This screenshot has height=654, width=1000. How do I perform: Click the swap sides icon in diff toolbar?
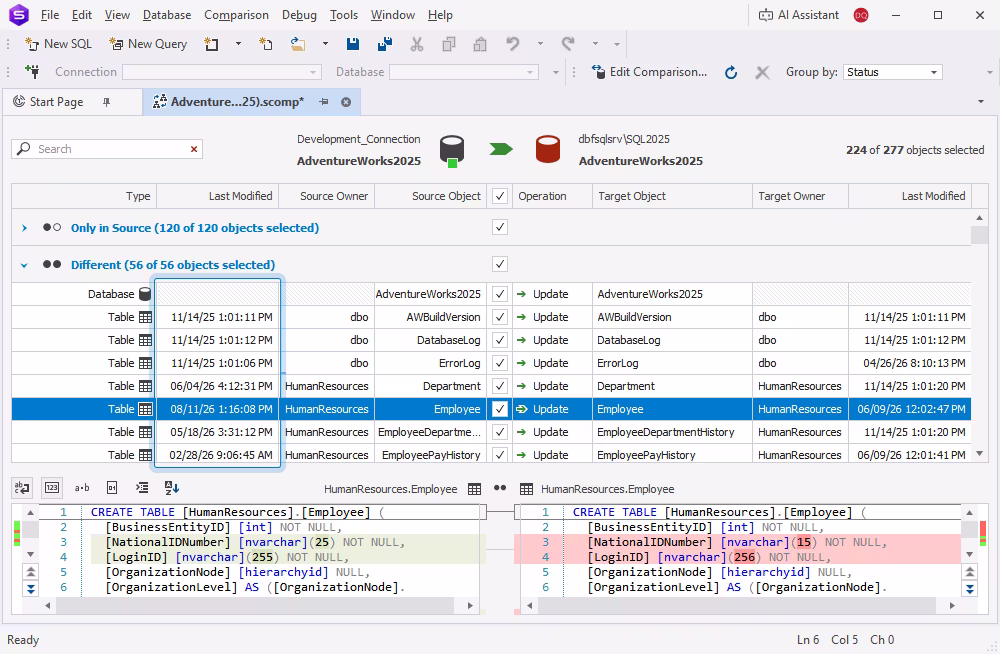pos(22,488)
